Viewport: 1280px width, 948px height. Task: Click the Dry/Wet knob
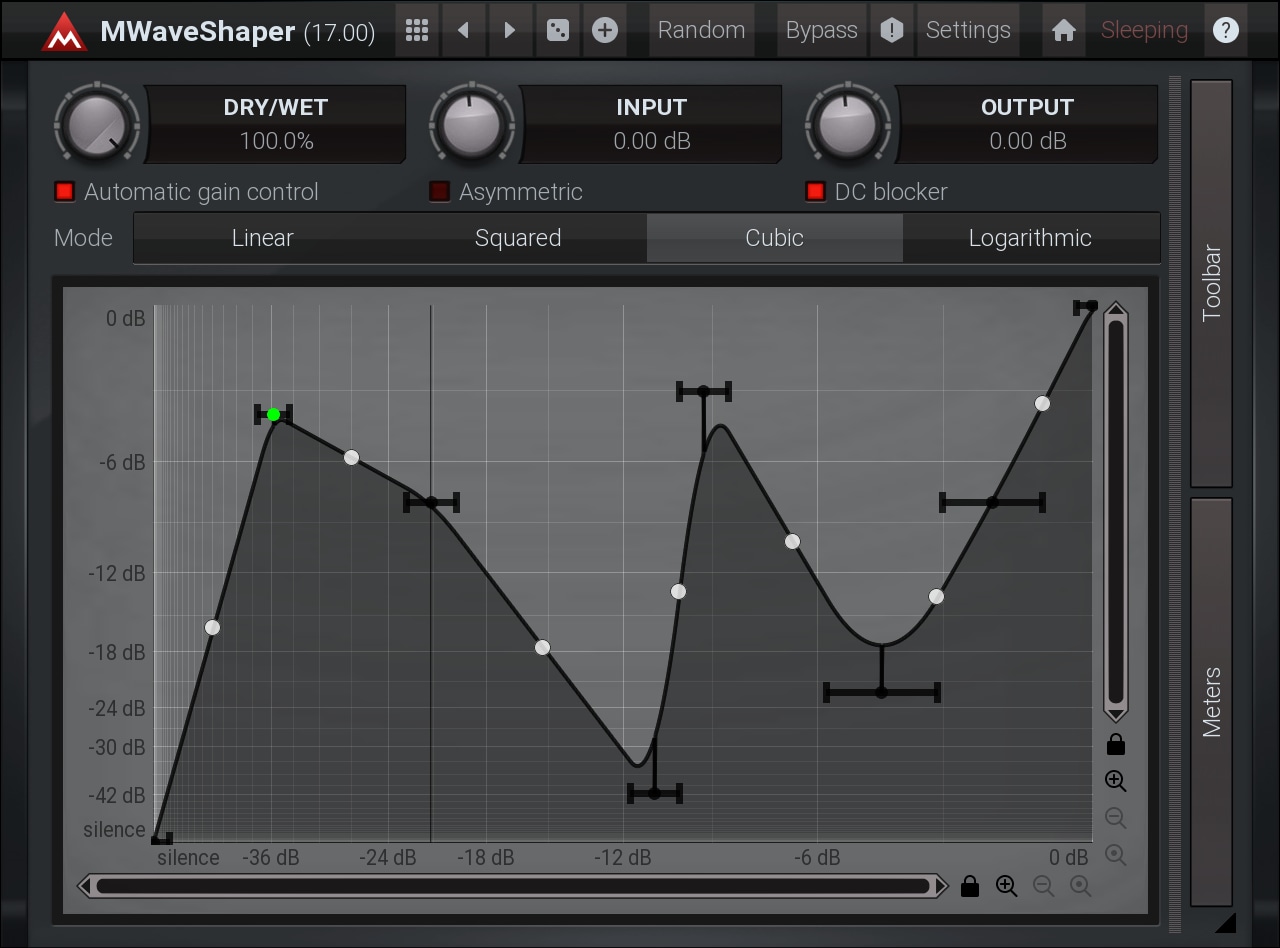(x=97, y=125)
